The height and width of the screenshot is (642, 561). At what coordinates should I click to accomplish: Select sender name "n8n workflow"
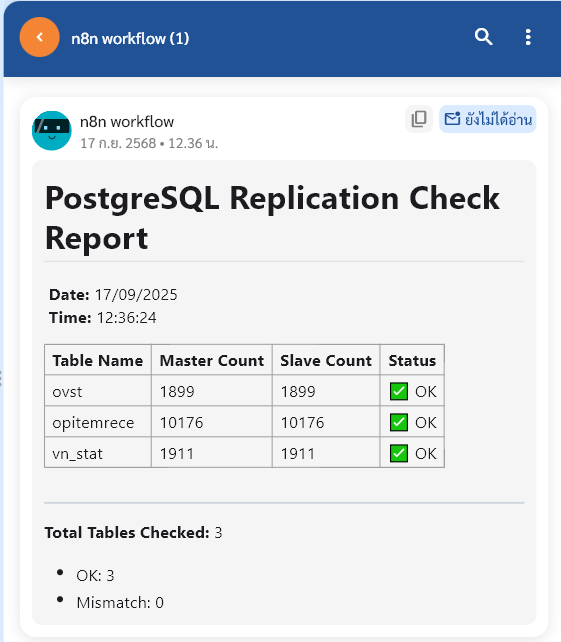point(127,122)
